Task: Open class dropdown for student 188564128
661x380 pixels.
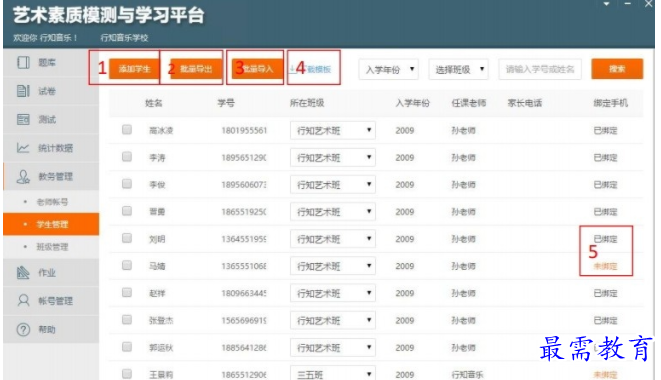Action: 333,348
